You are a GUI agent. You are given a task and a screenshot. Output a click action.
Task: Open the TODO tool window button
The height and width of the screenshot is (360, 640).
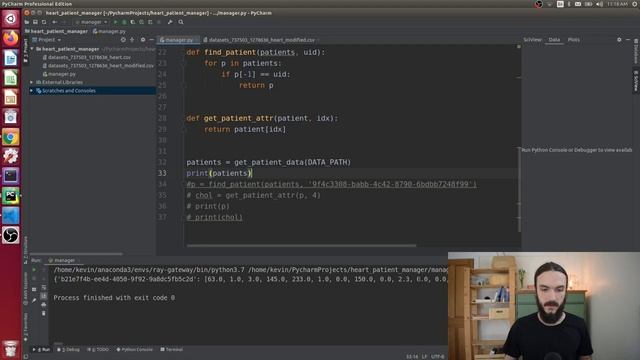click(98, 349)
